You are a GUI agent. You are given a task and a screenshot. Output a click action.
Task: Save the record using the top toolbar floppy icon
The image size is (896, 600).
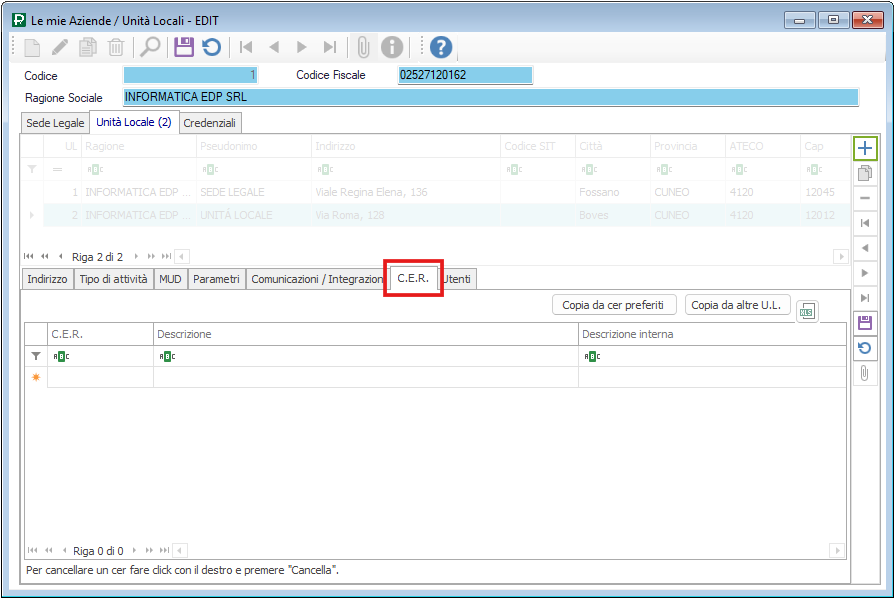tap(183, 47)
